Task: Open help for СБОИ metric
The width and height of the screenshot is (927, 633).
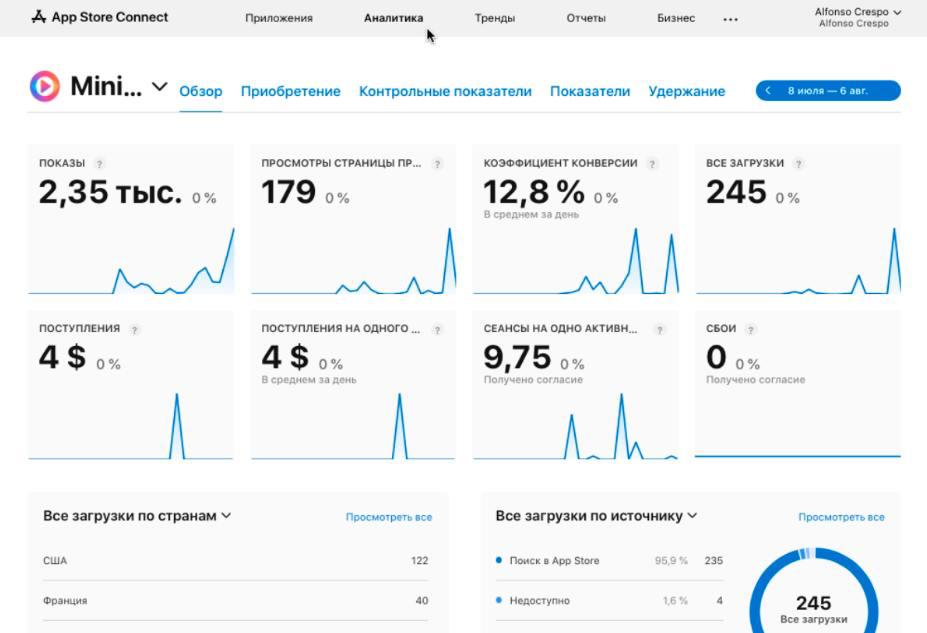Action: (x=751, y=330)
